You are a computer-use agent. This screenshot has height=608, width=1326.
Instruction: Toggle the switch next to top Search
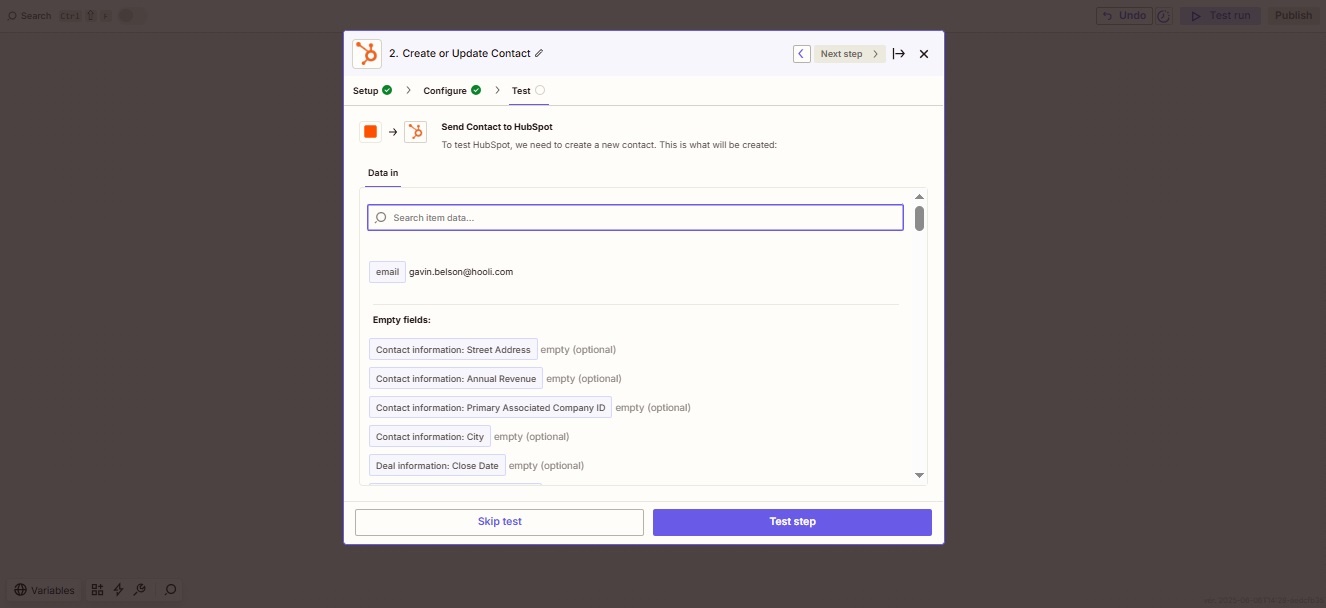pos(129,16)
